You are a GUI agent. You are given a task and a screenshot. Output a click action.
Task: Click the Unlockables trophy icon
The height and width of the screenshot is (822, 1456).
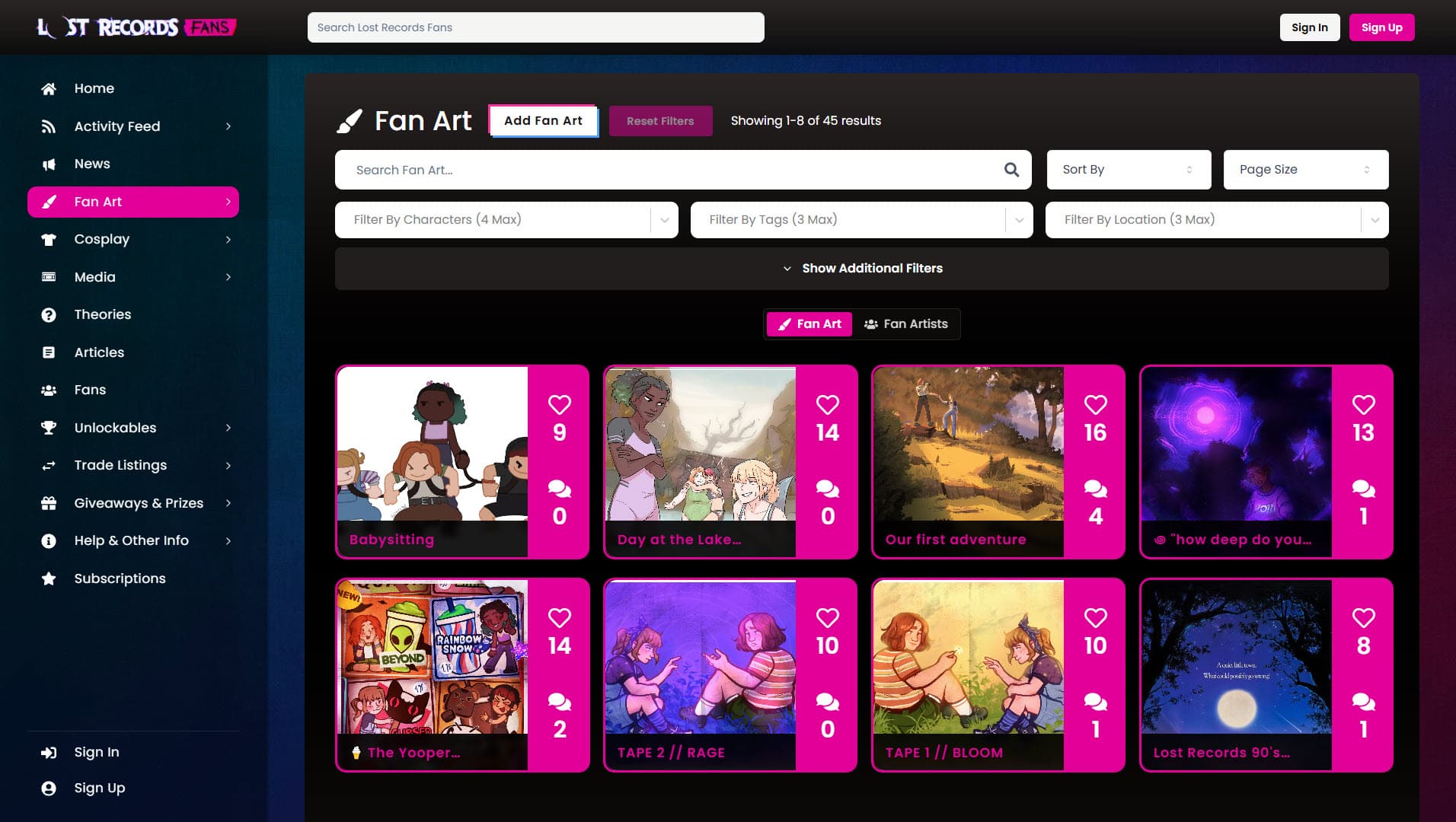(x=49, y=428)
